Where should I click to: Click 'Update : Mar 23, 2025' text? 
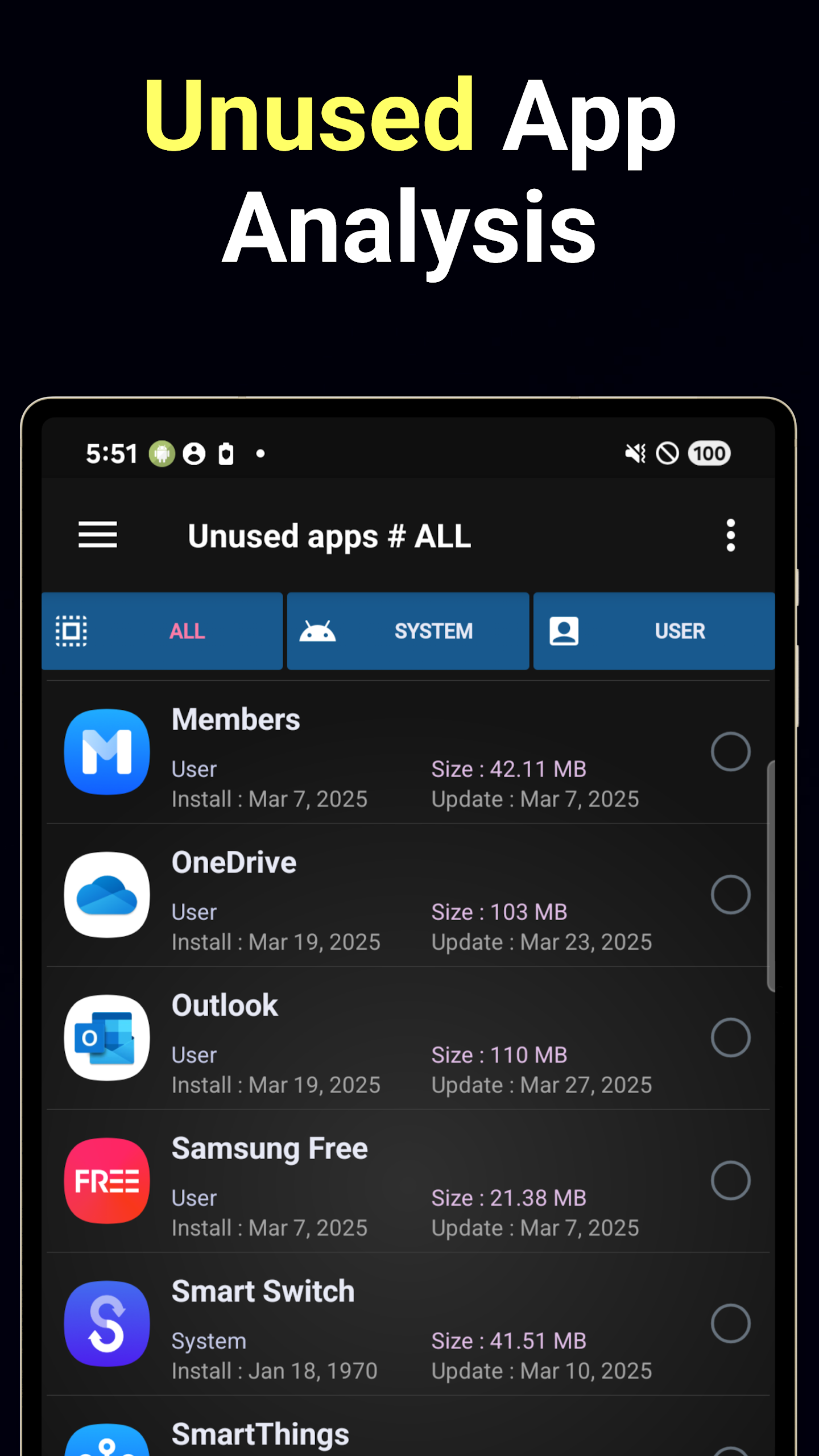pyautogui.click(x=541, y=942)
